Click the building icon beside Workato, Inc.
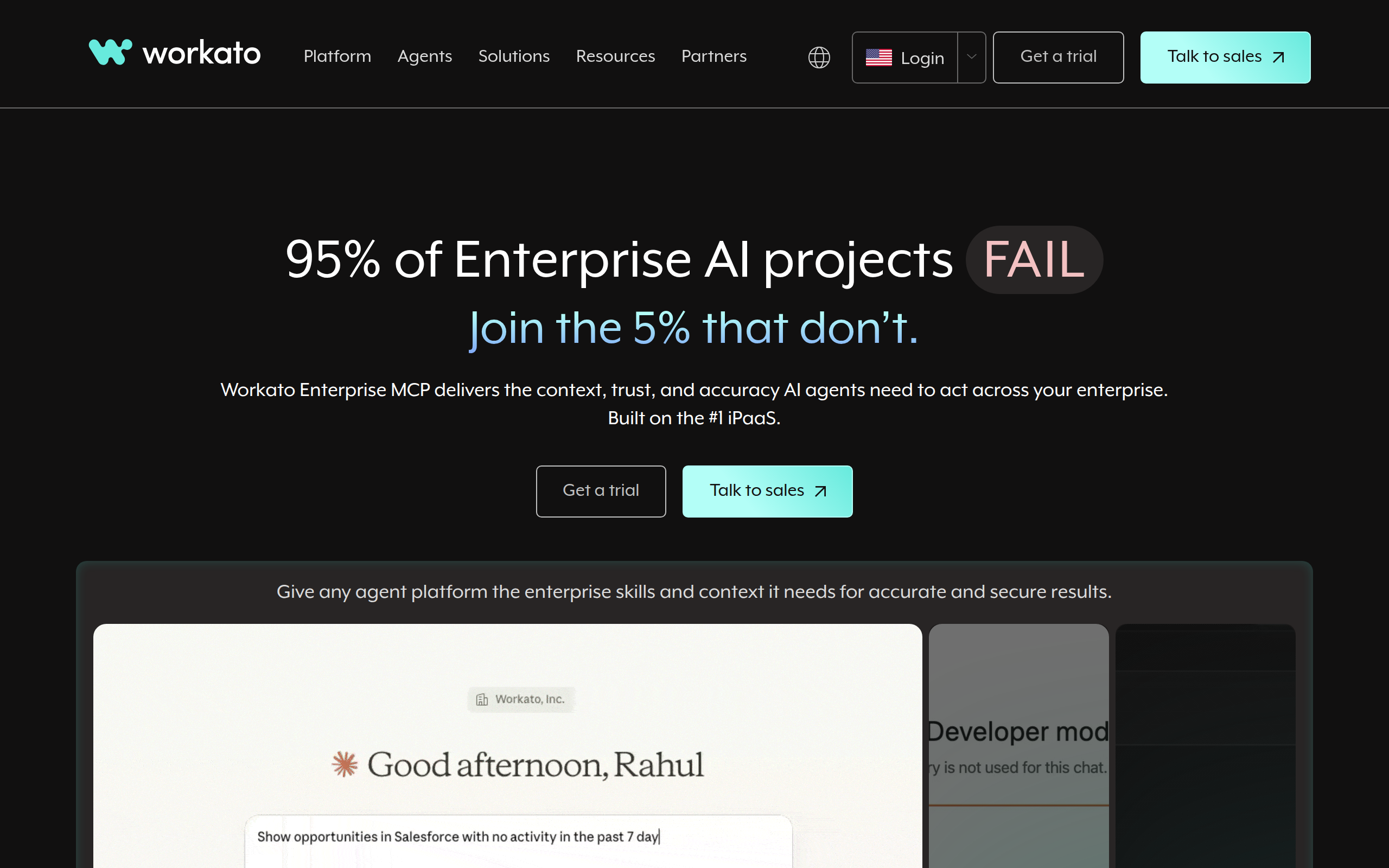 pos(482,699)
